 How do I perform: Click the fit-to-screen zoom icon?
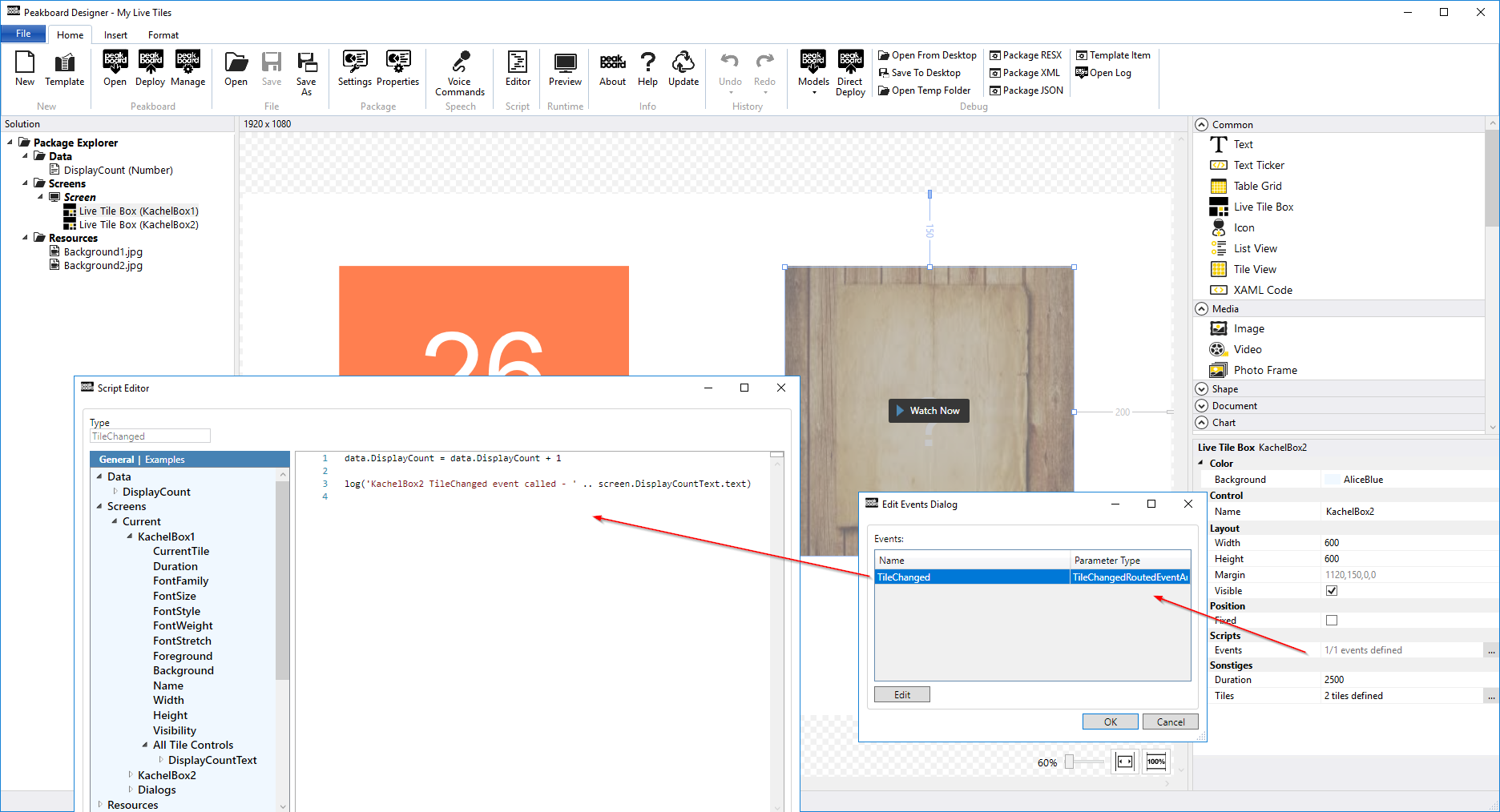[1125, 762]
